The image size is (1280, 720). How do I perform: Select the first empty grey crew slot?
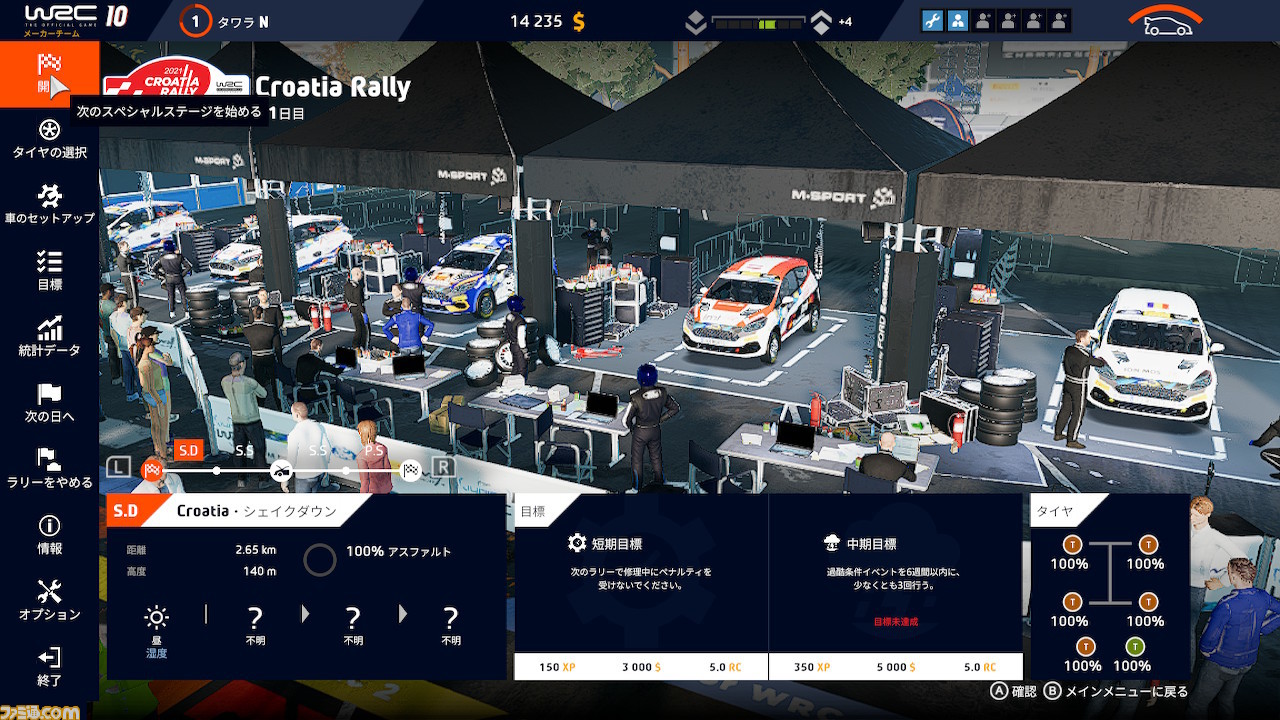[983, 20]
